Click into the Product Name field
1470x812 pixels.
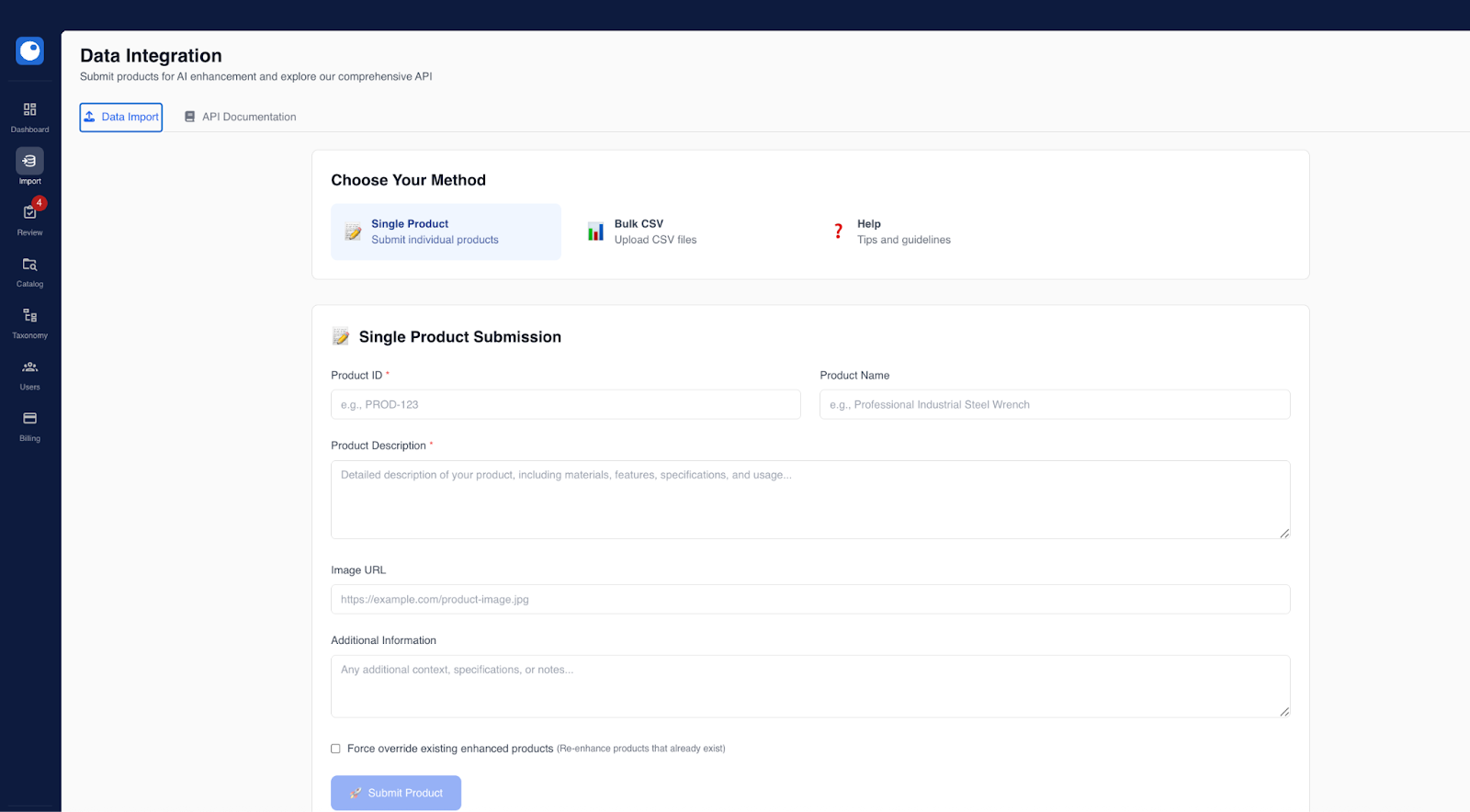pyautogui.click(x=1054, y=404)
